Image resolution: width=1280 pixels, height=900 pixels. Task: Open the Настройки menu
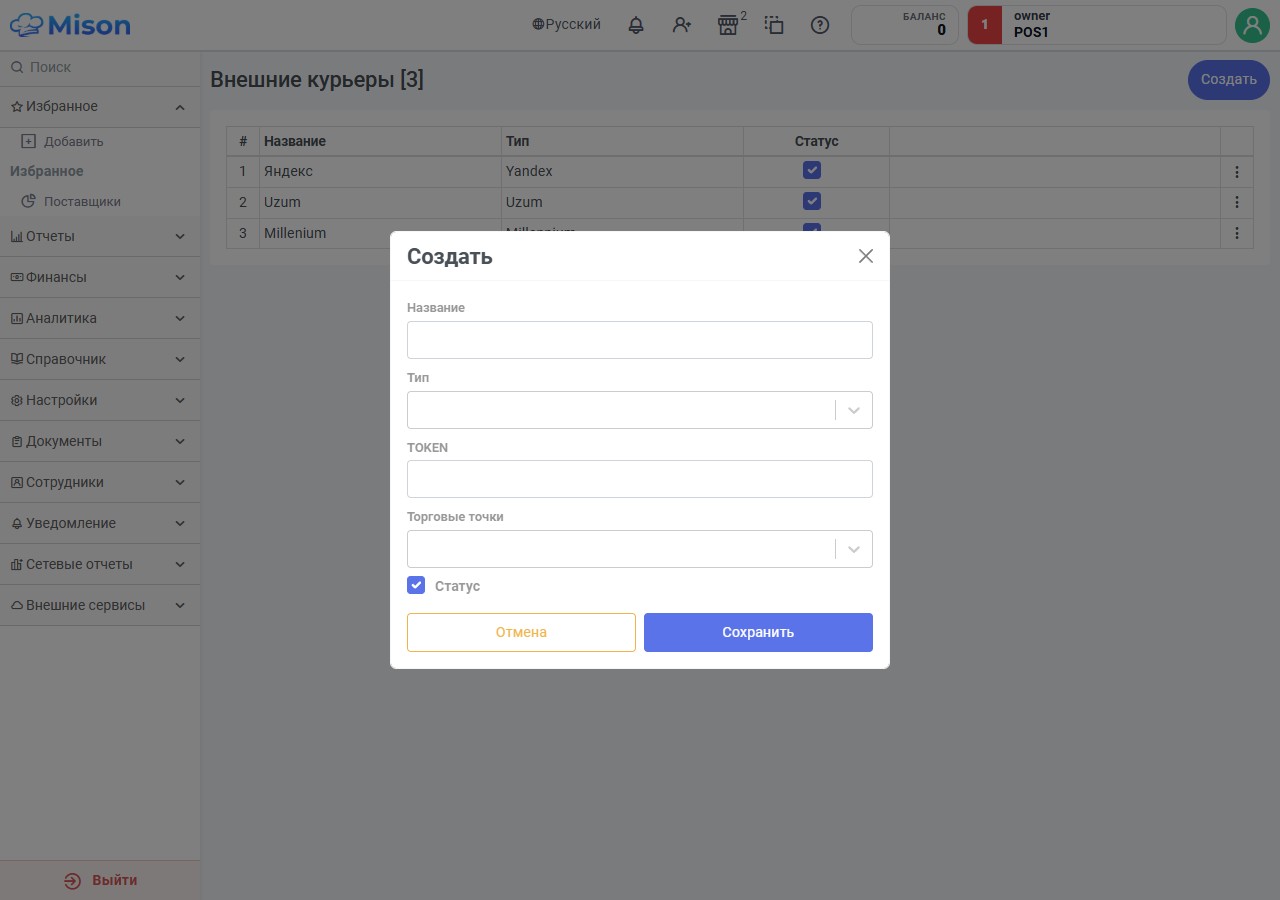(100, 401)
